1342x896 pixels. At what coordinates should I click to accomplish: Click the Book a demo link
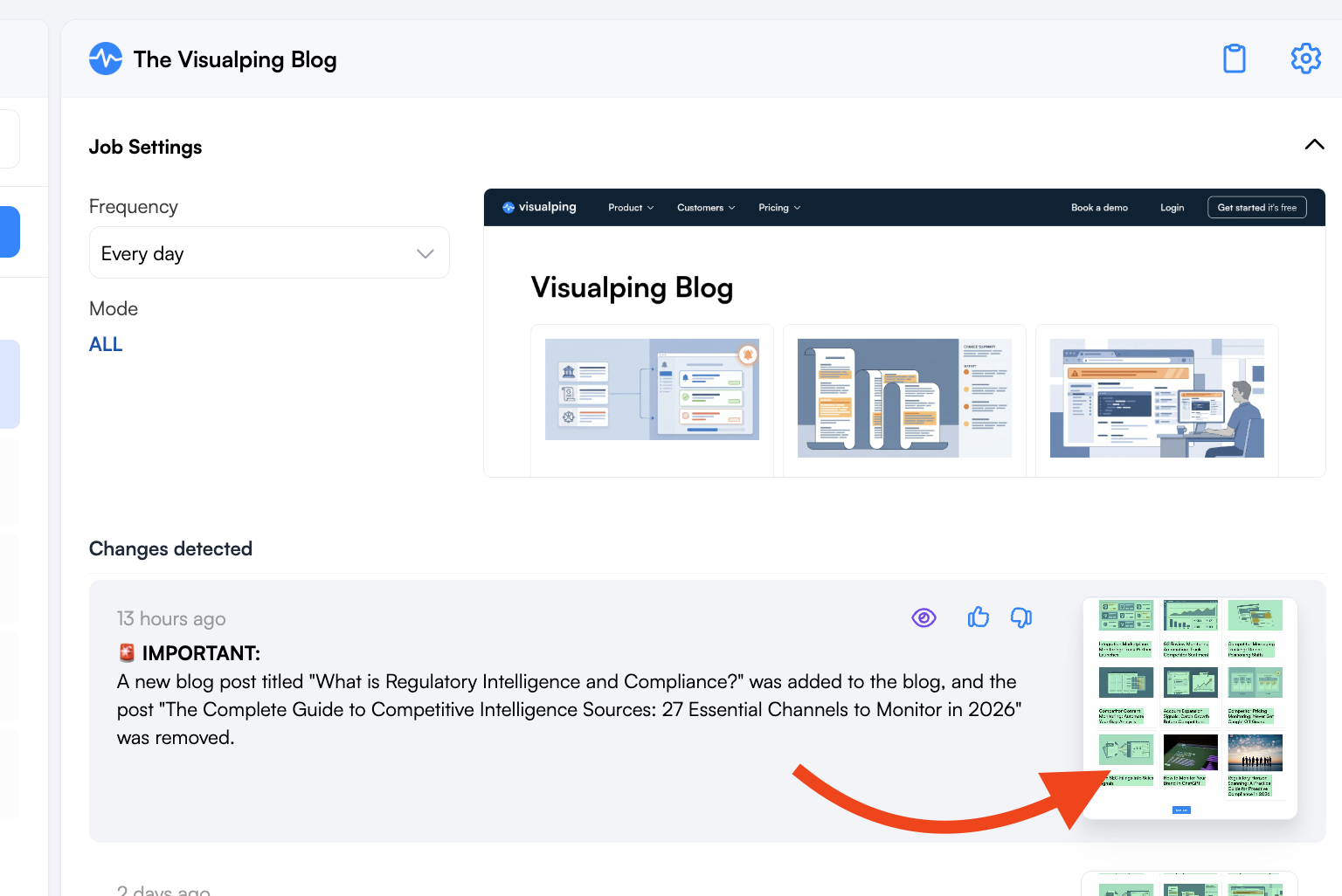pos(1099,208)
